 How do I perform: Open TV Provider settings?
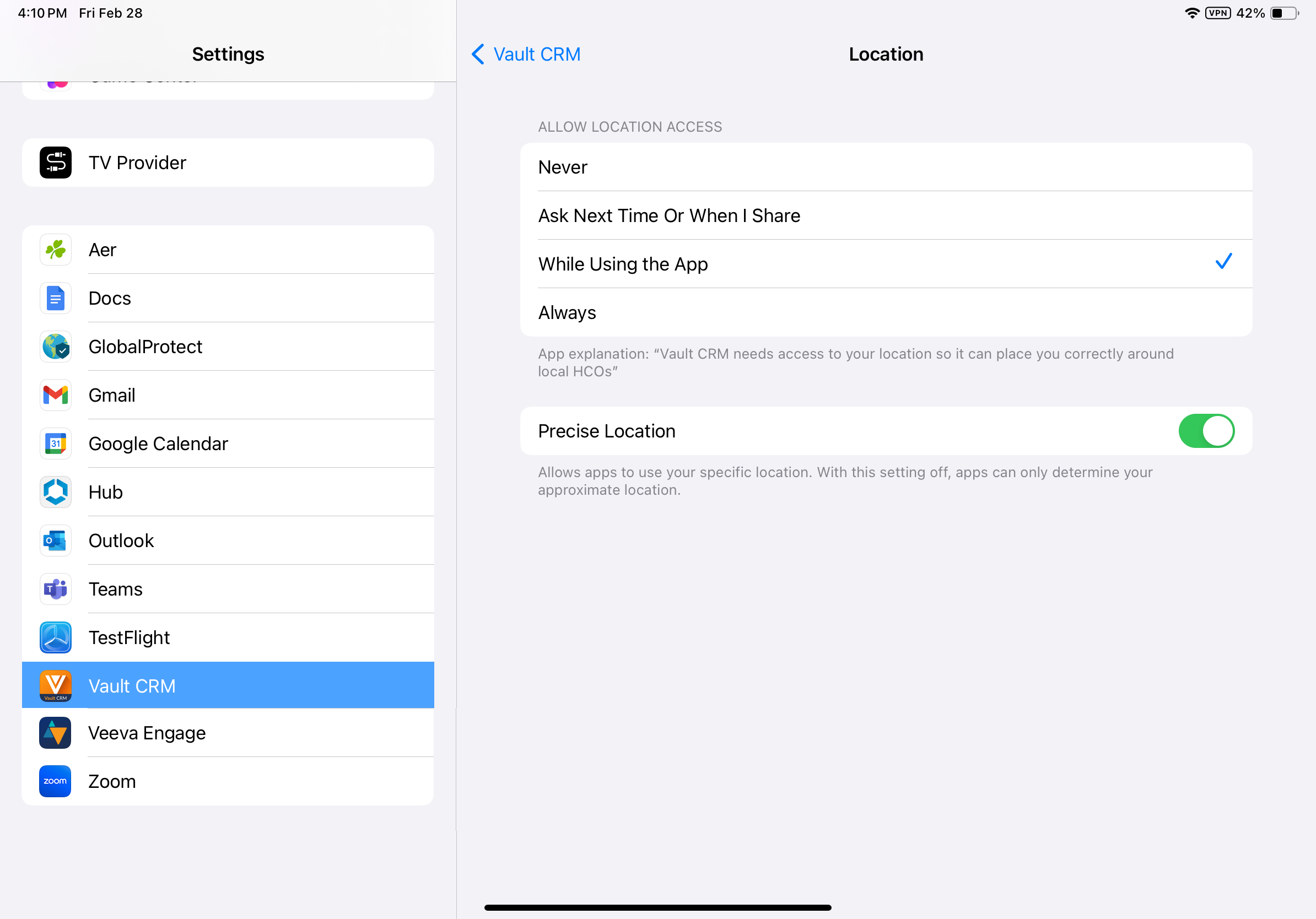click(x=228, y=163)
